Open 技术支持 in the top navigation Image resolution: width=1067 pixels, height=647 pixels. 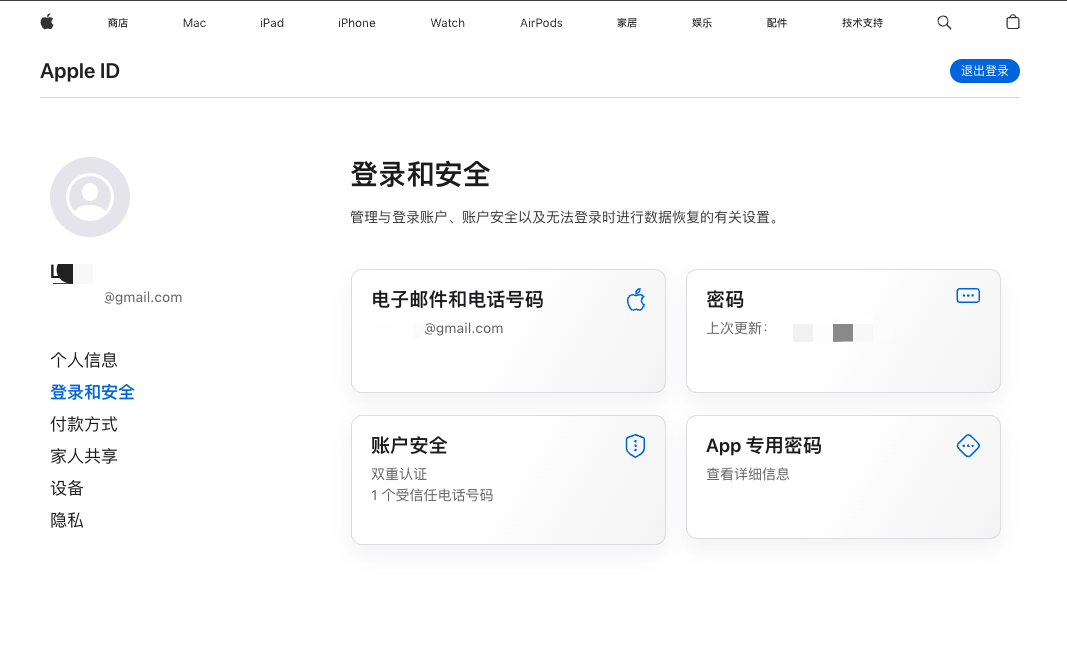coord(862,23)
